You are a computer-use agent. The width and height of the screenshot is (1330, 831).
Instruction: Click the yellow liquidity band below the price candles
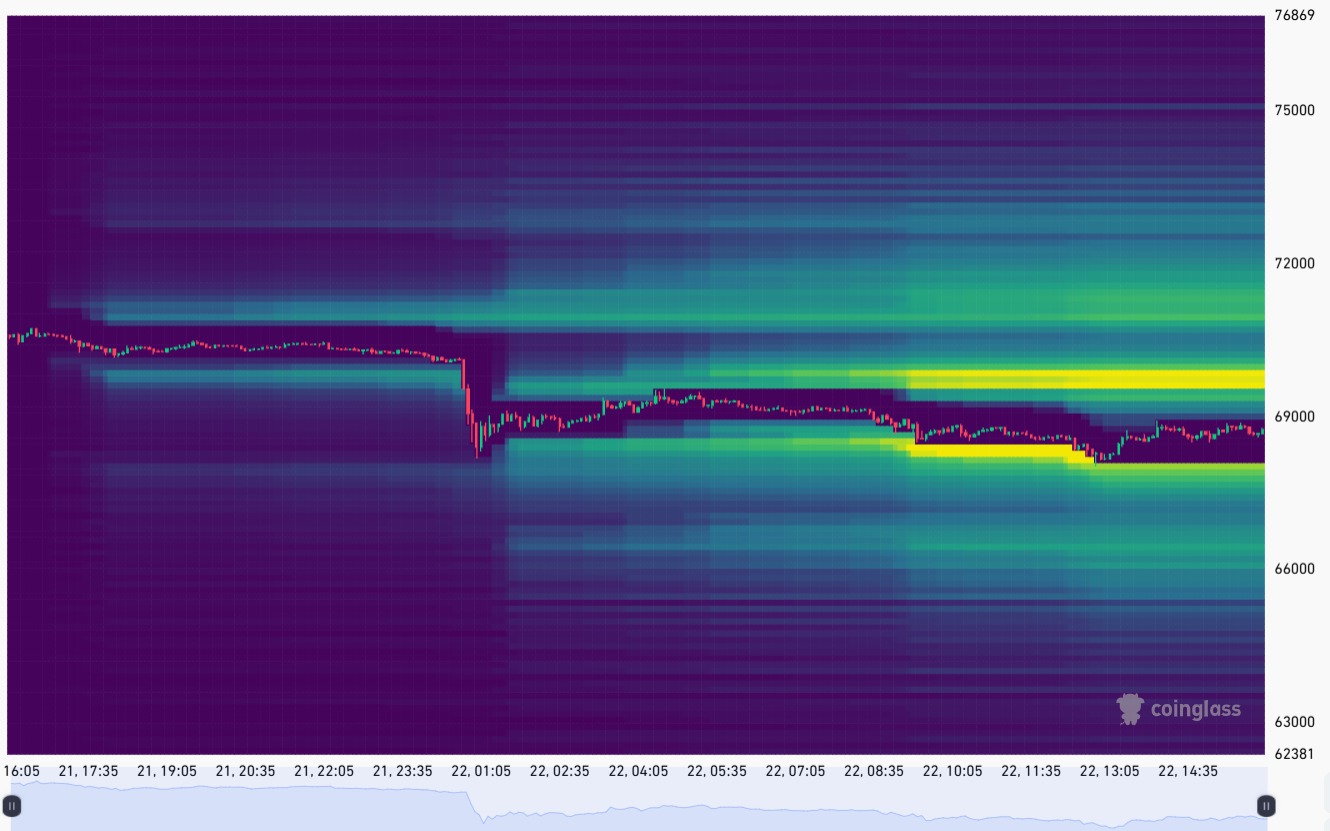click(x=990, y=451)
